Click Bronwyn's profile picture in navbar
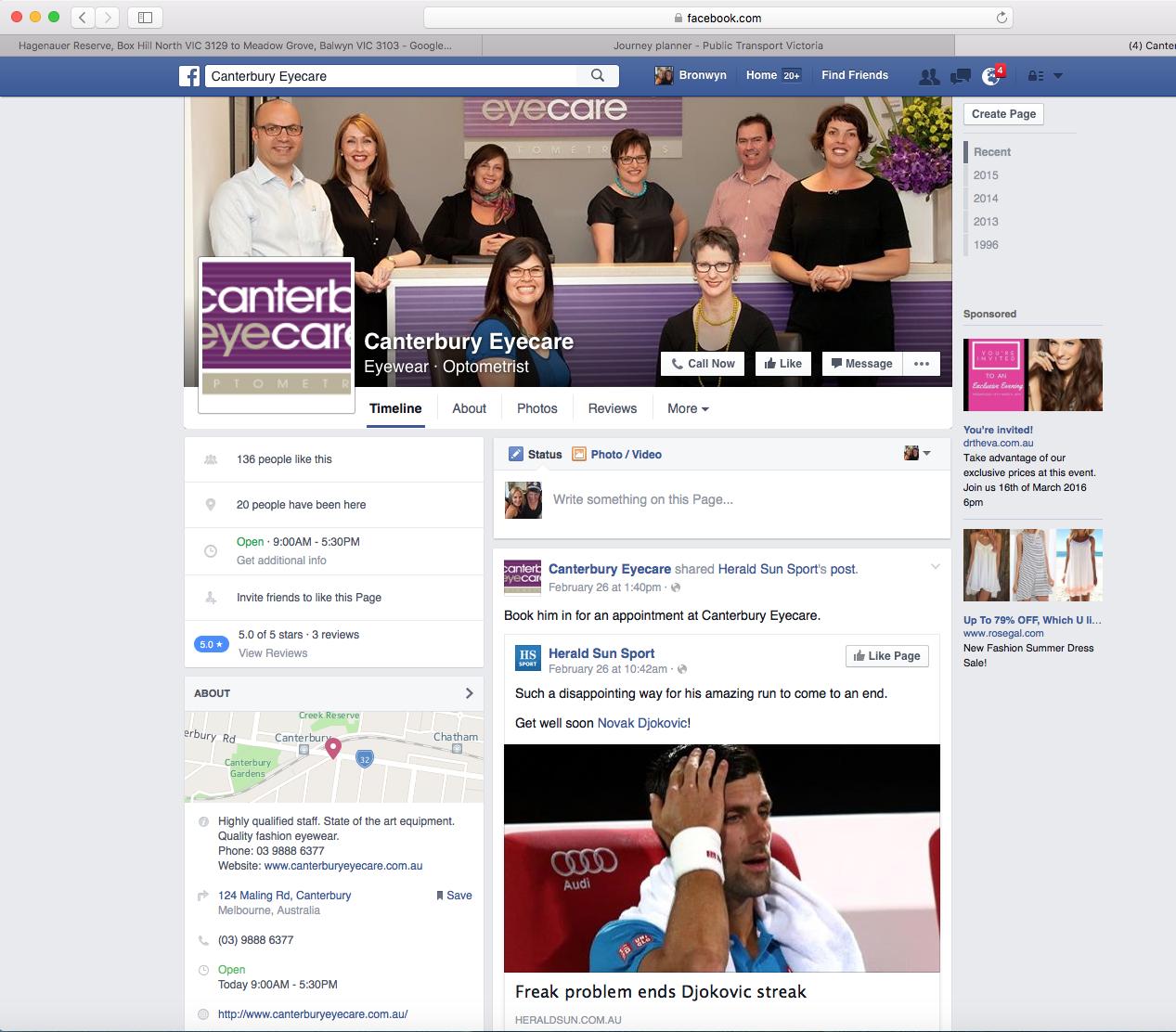Image resolution: width=1176 pixels, height=1032 pixels. click(664, 75)
